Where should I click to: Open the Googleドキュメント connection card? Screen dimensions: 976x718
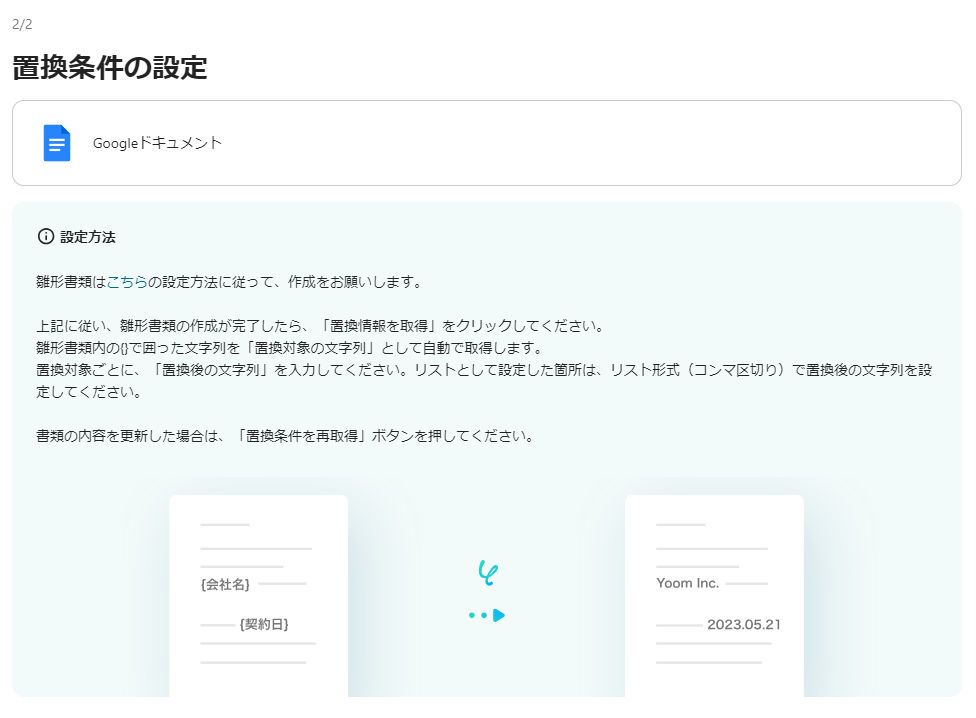point(487,142)
